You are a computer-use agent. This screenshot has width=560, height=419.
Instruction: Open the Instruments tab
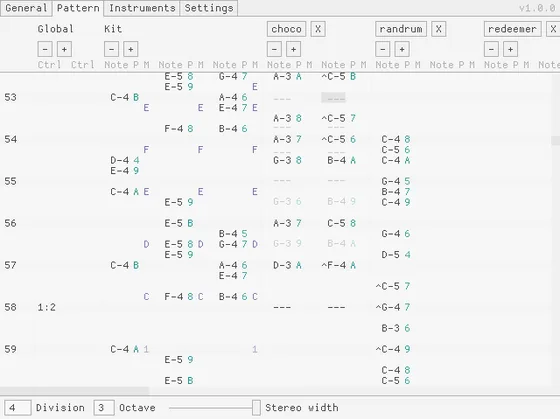point(142,8)
